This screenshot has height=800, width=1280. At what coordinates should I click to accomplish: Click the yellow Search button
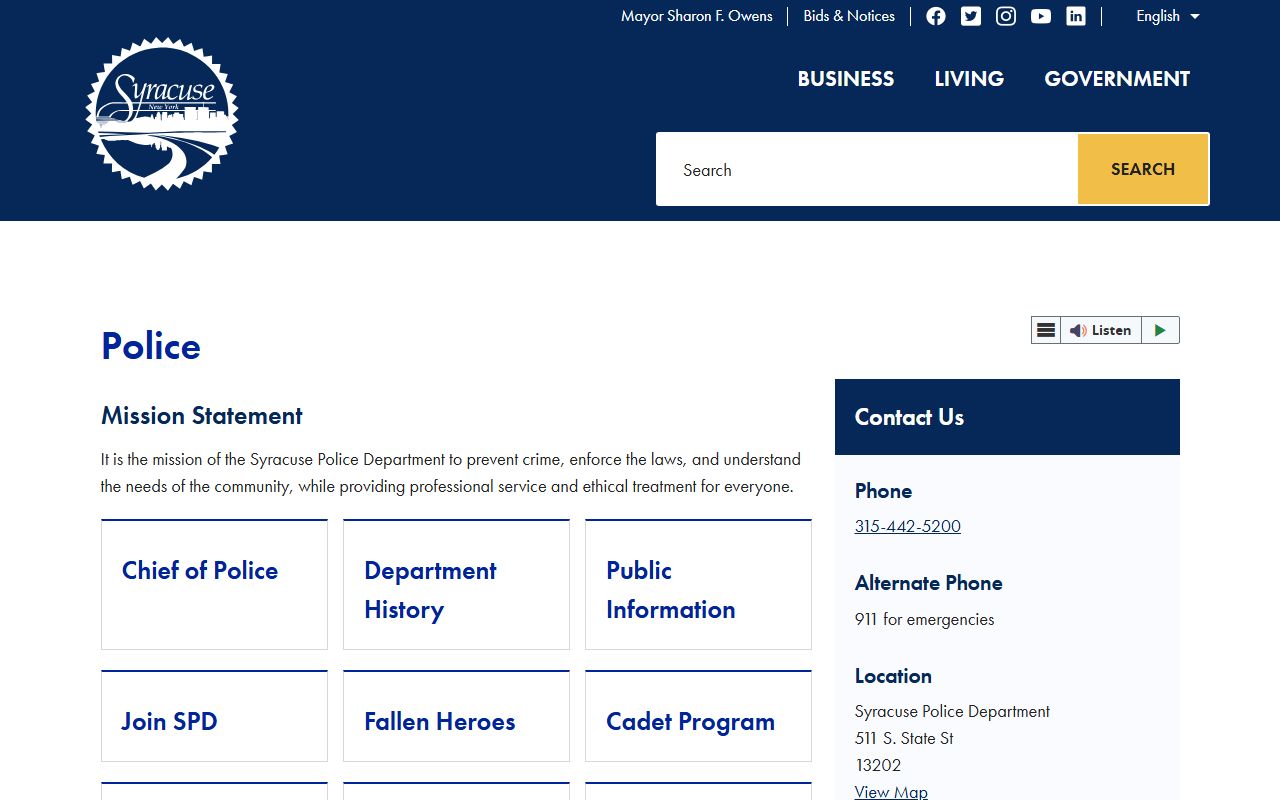pyautogui.click(x=1142, y=169)
